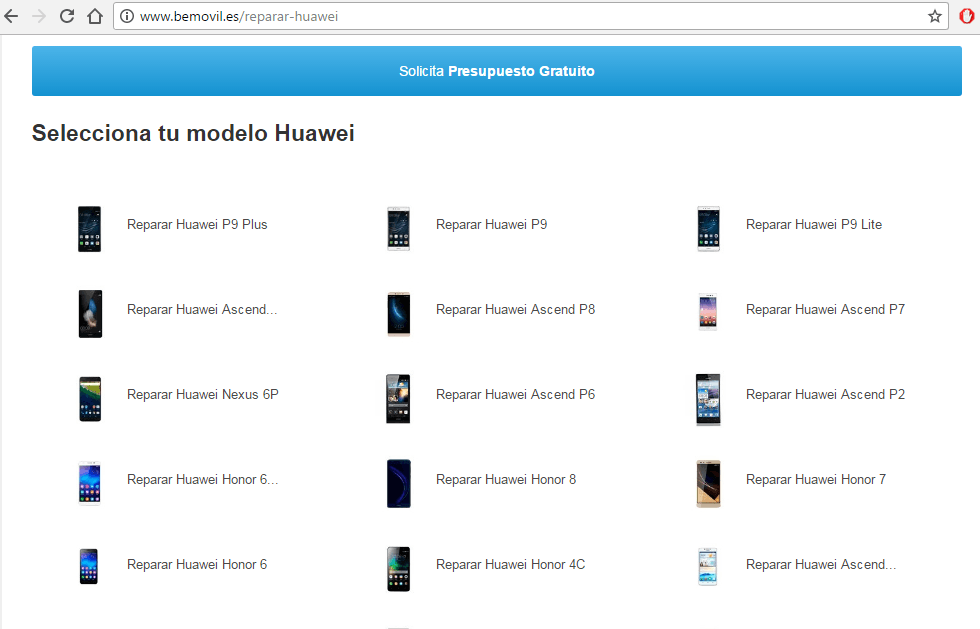Click Huawei Ascend P7 phone thumbnail
The image size is (980, 629).
point(708,311)
